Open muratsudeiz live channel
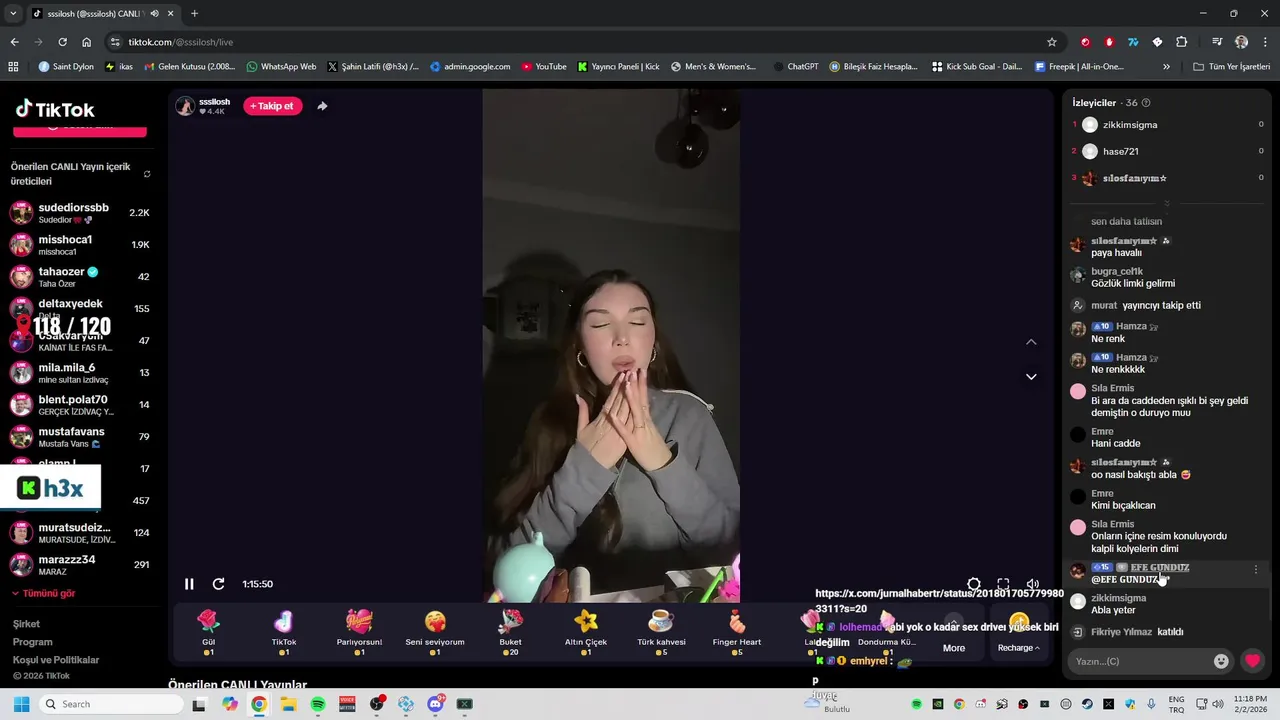Viewport: 1280px width, 720px height. coord(79,533)
